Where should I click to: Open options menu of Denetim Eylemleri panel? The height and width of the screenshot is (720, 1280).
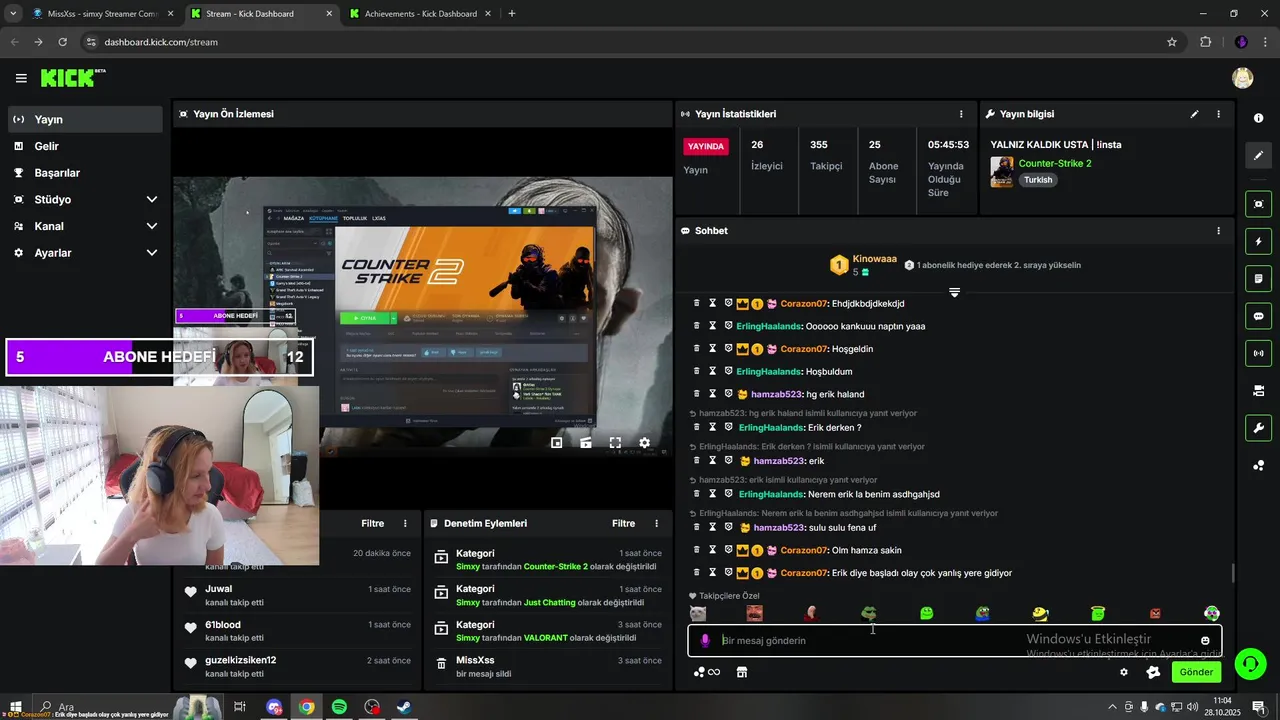click(x=656, y=523)
